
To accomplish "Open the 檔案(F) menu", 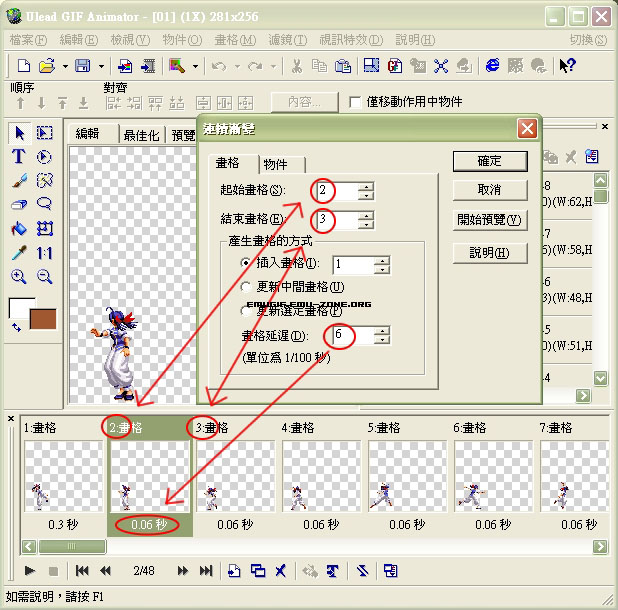I will pyautogui.click(x=28, y=40).
